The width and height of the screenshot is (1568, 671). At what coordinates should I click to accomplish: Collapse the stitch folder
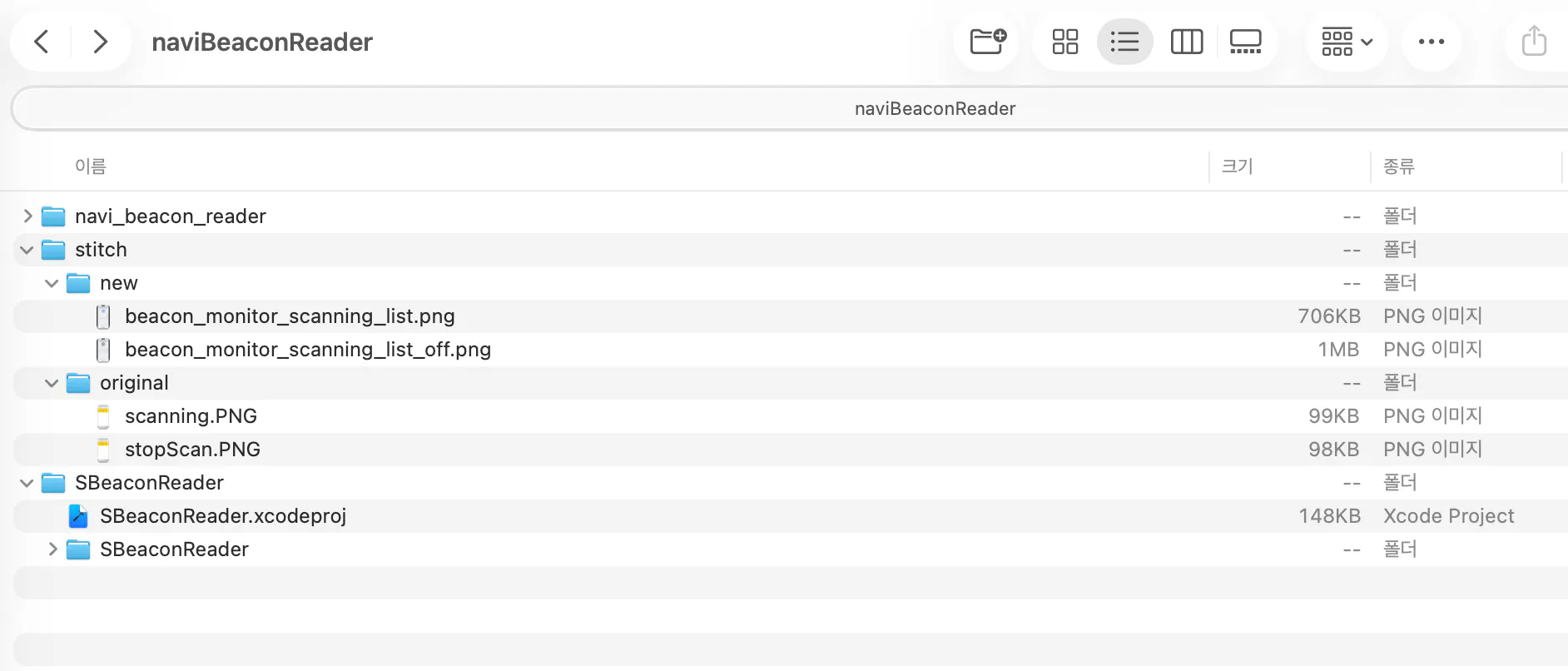27,250
